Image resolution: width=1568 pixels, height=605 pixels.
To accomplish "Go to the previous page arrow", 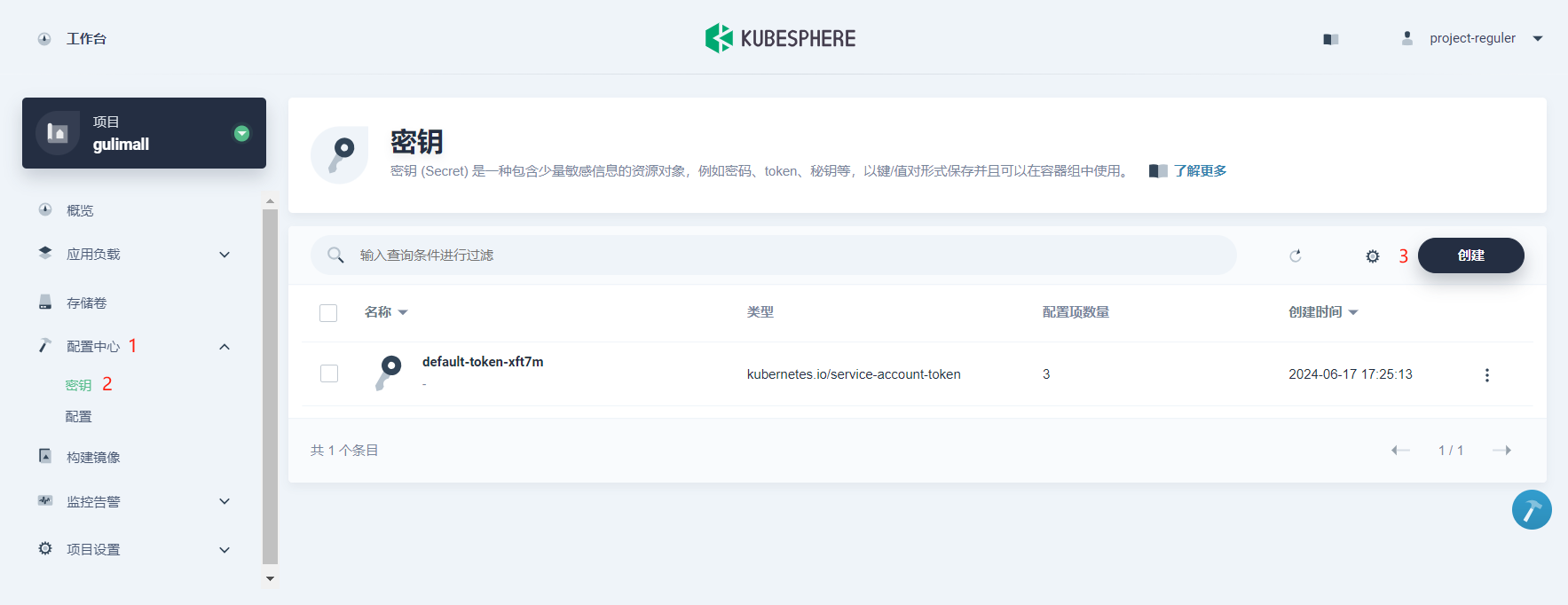I will [1400, 451].
